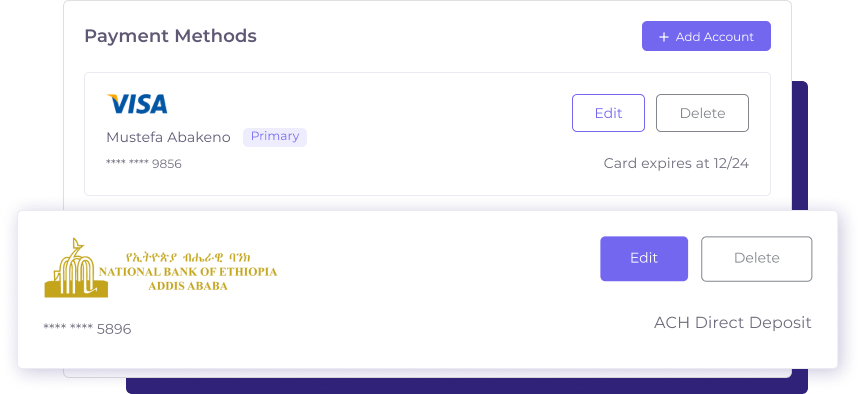Click the card expiry date text
This screenshot has height=394, width=862.
[x=676, y=163]
